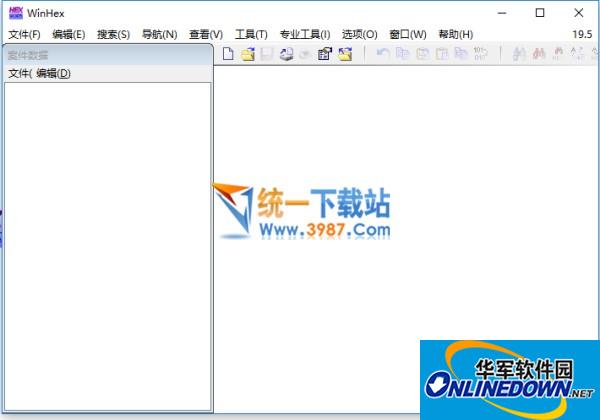Close the WinHex window
This screenshot has width=600, height=420.
point(579,13)
